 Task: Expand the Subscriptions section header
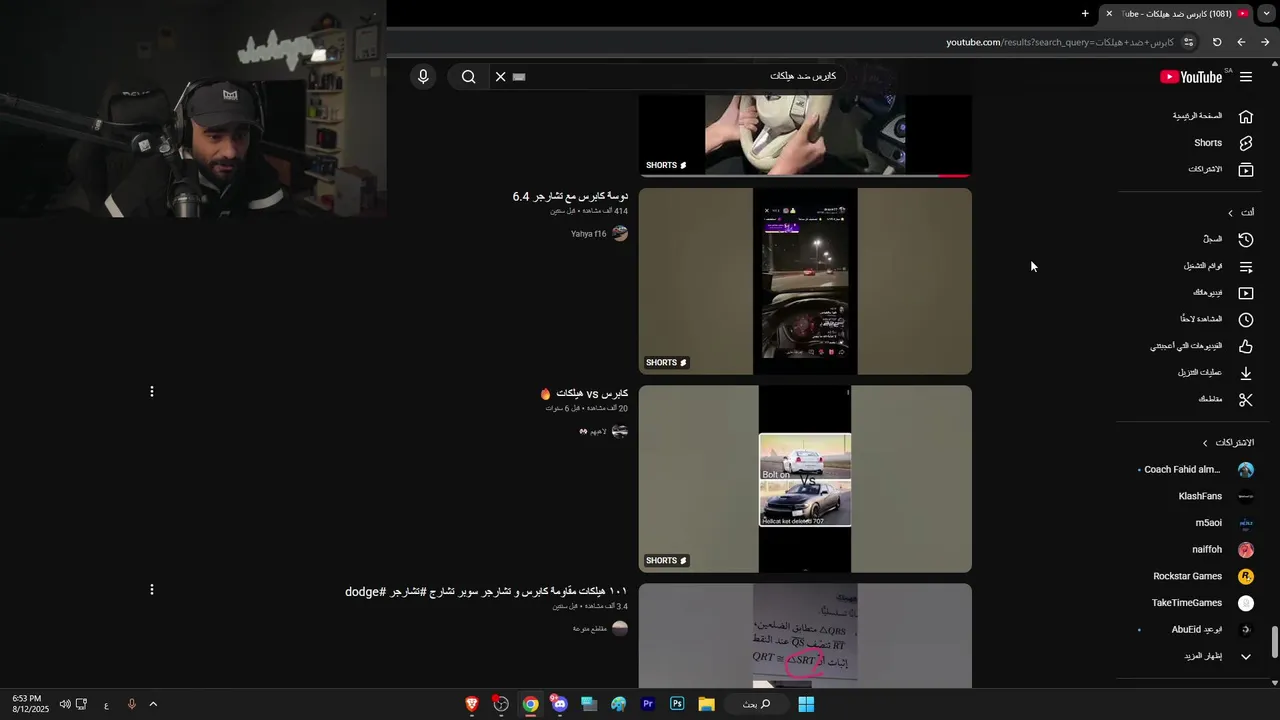point(1228,443)
